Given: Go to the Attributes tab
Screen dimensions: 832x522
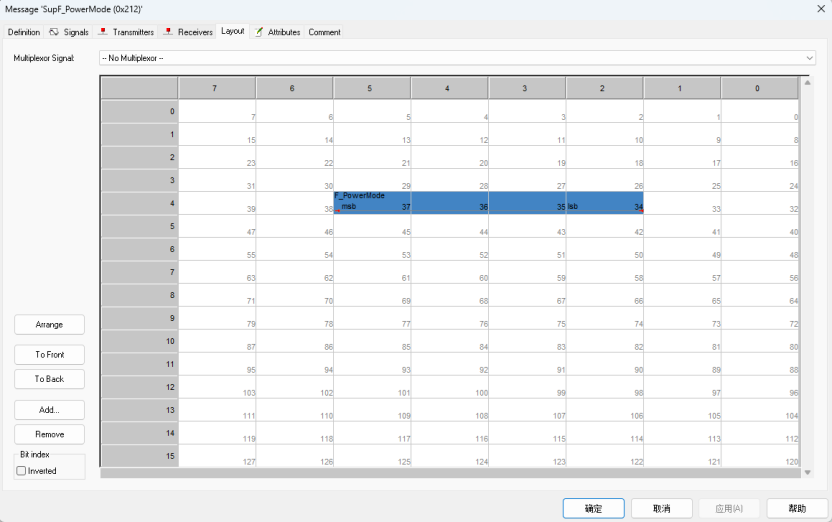Looking at the screenshot, I should pyautogui.click(x=278, y=32).
